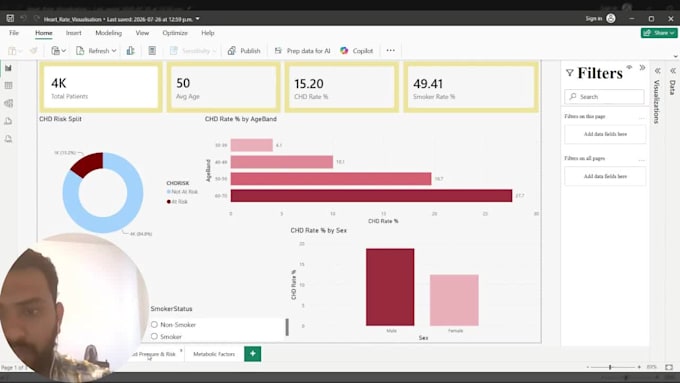Click the SmokerStatus slicer scrollbar

click(287, 327)
